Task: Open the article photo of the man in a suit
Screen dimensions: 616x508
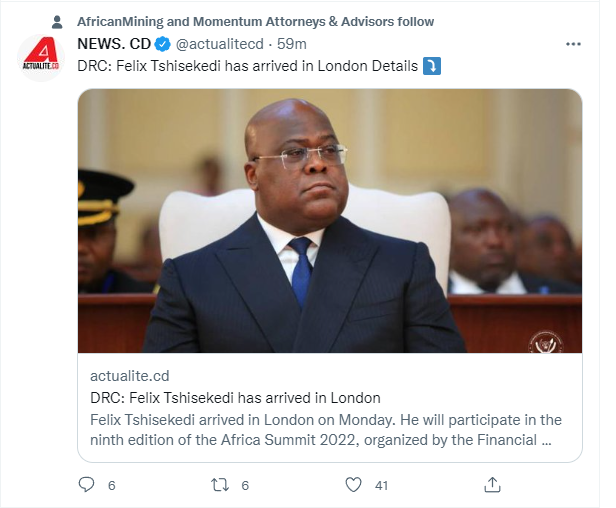Action: point(330,220)
